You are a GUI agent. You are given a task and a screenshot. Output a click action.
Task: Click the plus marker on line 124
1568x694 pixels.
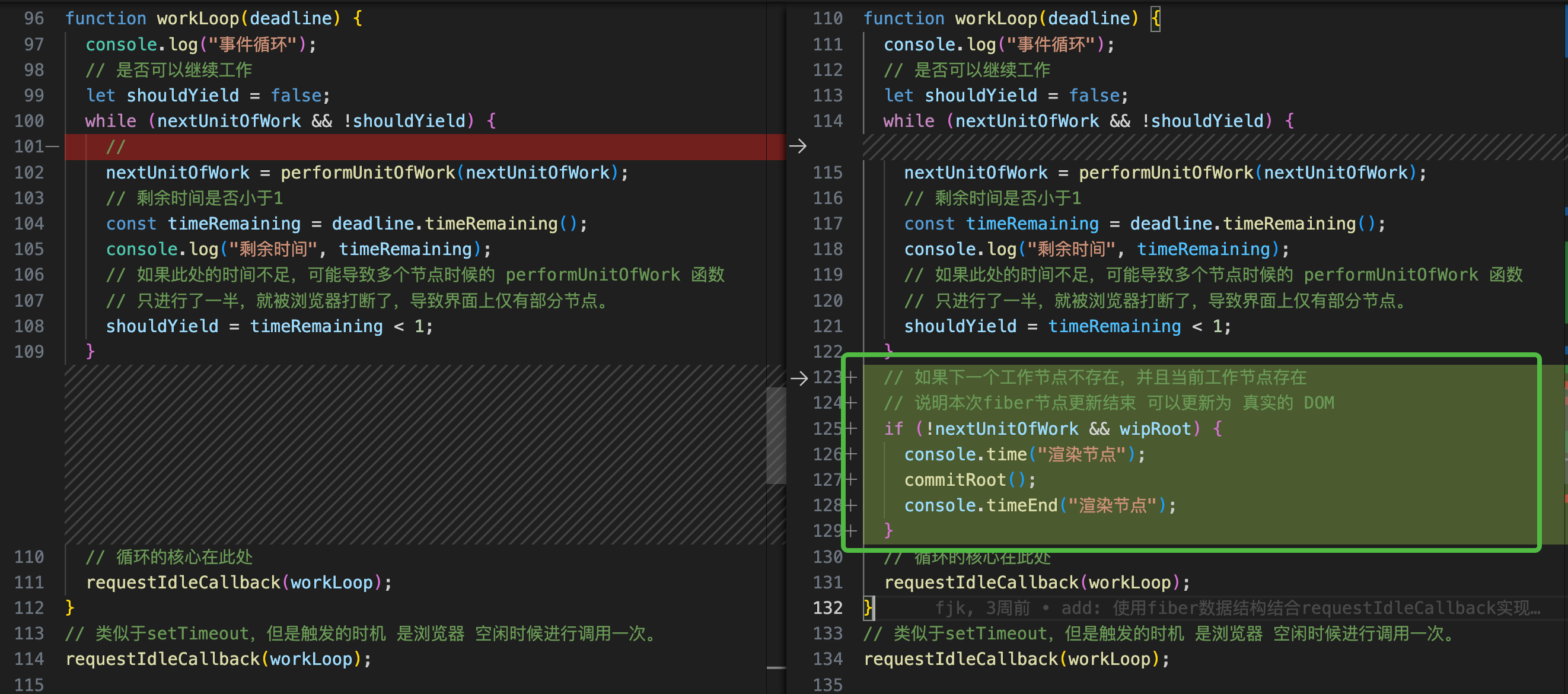coord(851,403)
